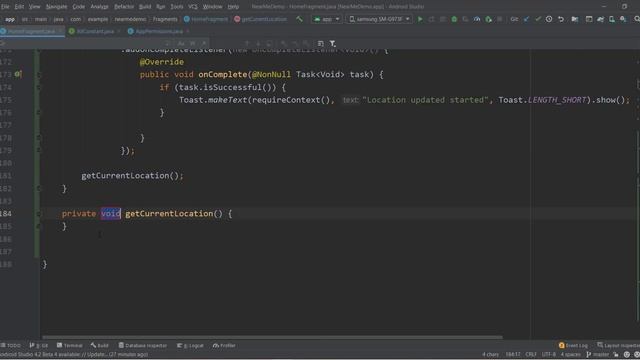Click the @Override annotation on line 172

pyautogui.click(x=162, y=62)
